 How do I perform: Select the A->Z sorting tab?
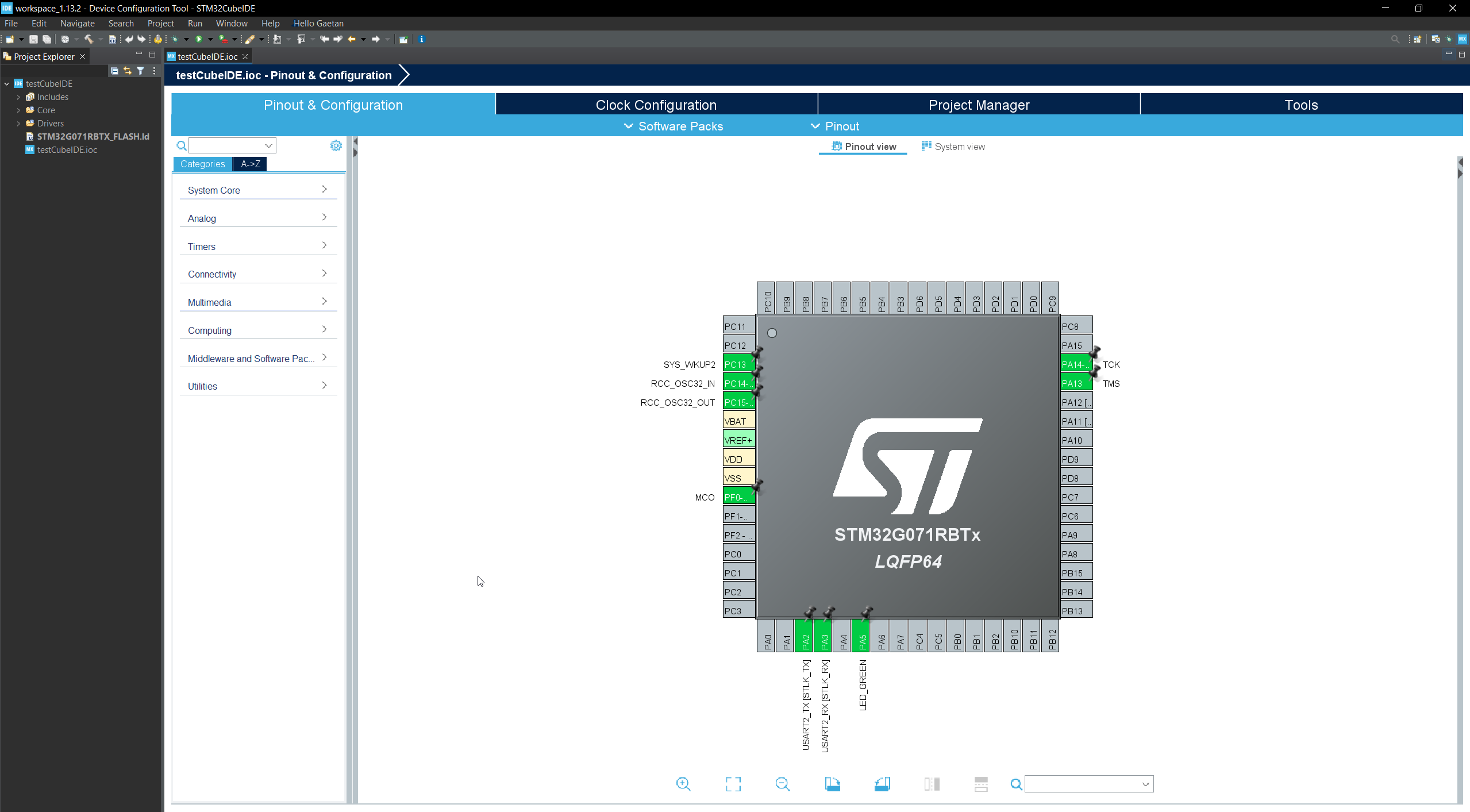coord(249,164)
